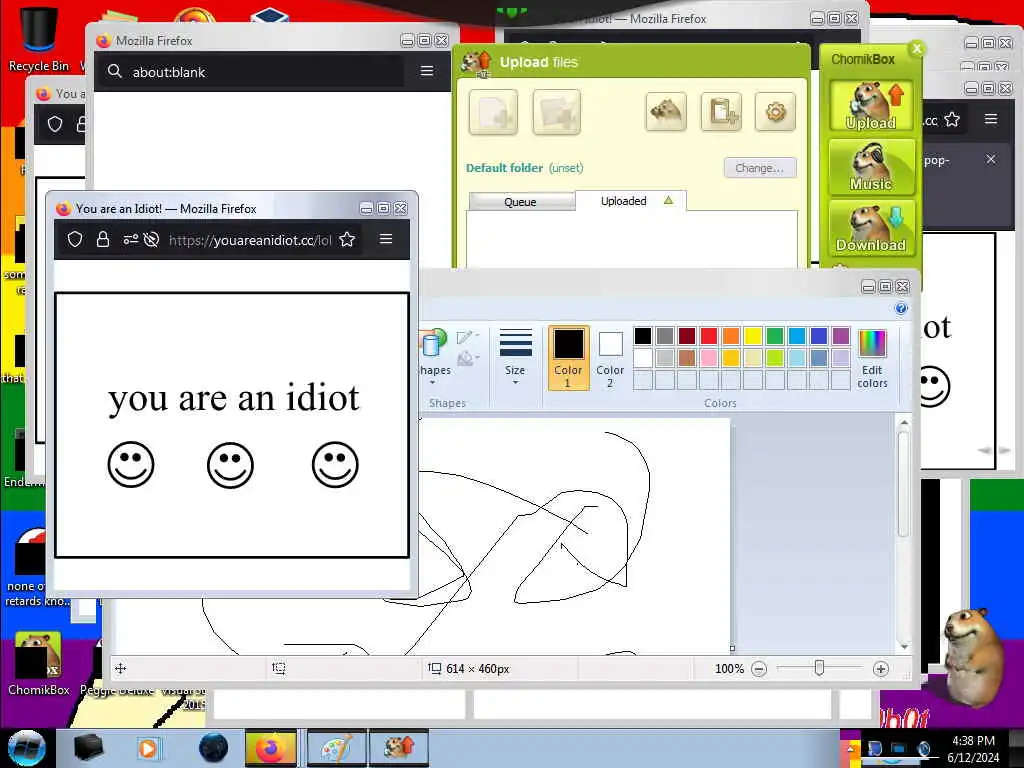Show hidden tray icons arrow
This screenshot has width=1024, height=768.
pos(851,749)
